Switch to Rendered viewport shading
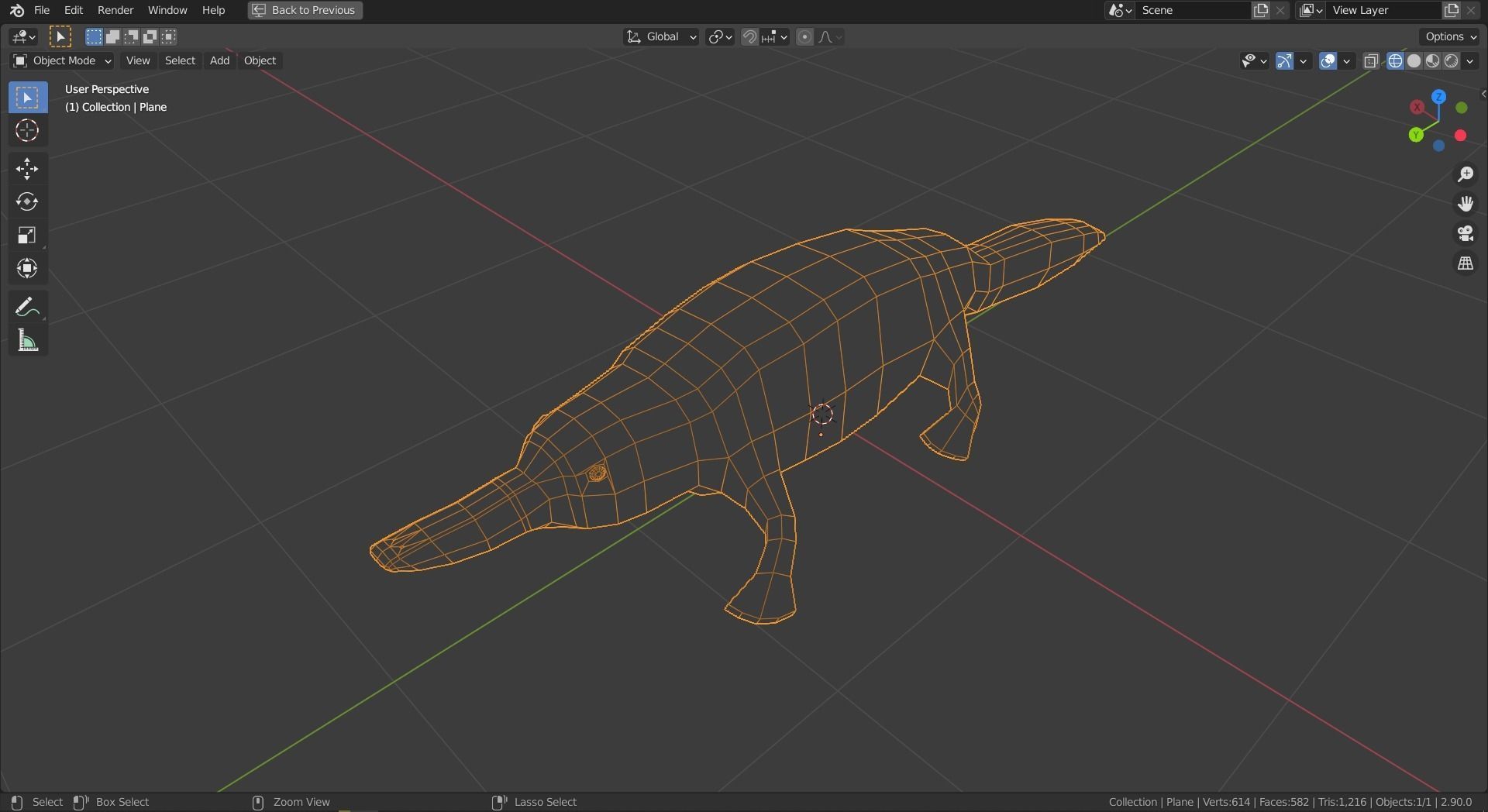Screen dimensions: 1488x812 tap(1451, 60)
